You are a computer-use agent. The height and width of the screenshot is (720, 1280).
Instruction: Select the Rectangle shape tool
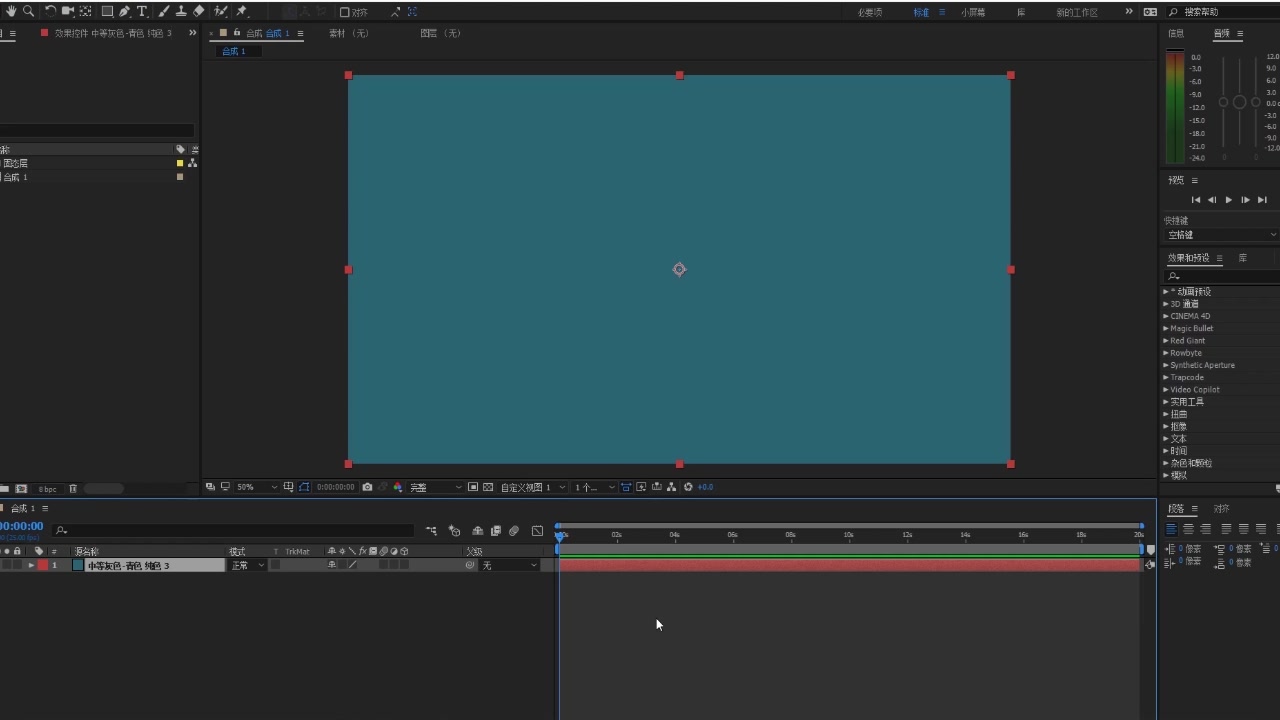(x=107, y=11)
